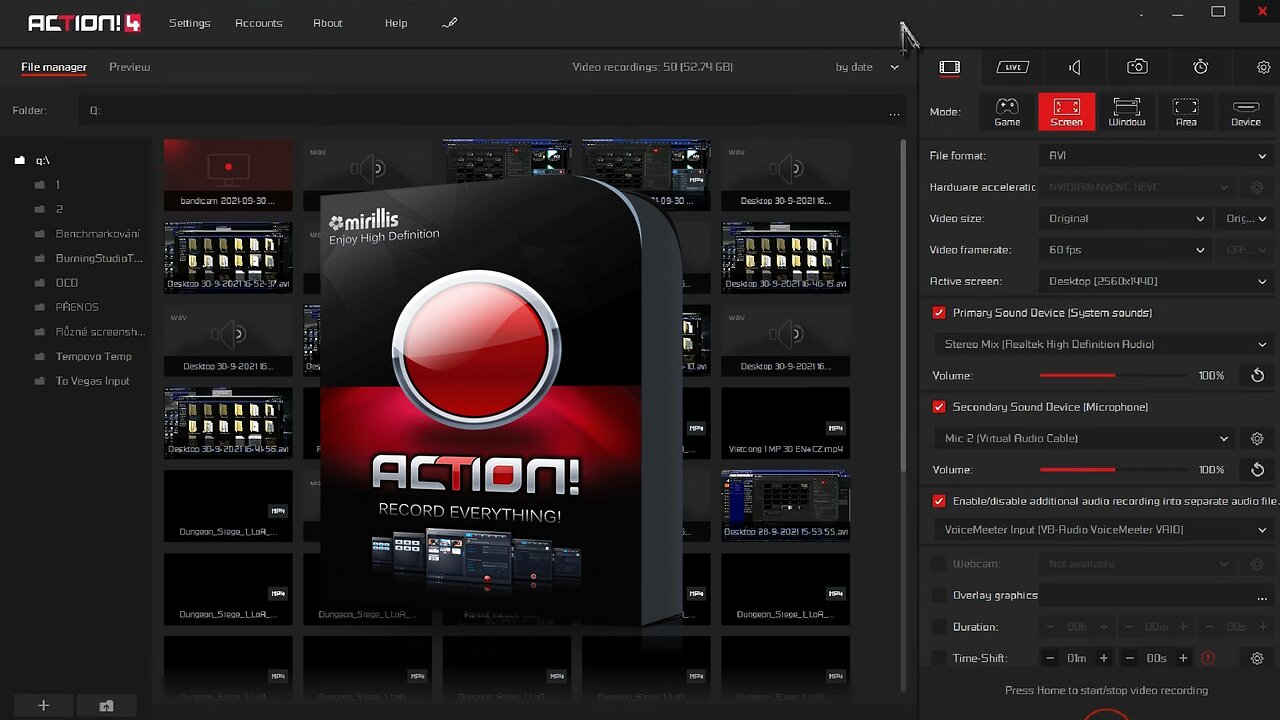The width and height of the screenshot is (1280, 720).
Task: Open Help menu
Action: (396, 23)
